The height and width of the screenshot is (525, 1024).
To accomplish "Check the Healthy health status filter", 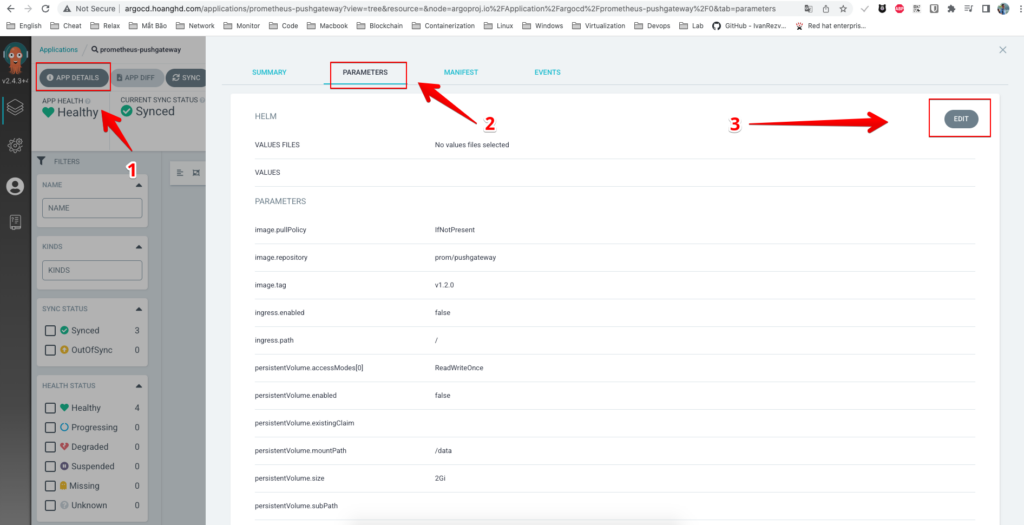I will [x=50, y=407].
